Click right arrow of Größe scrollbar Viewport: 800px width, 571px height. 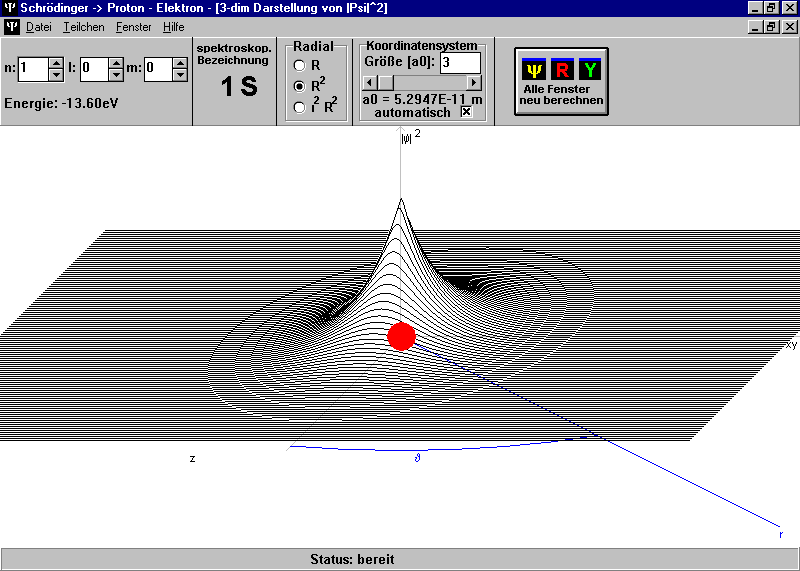474,82
